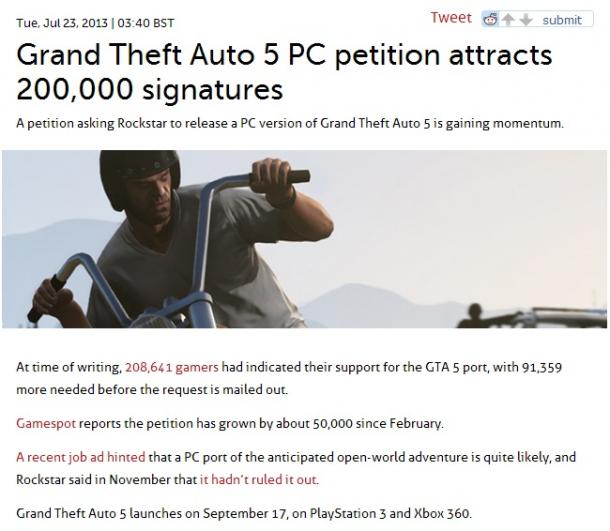Viewport: 610px width, 531px height.
Task: Follow the Gamespot source link
Action: tap(46, 423)
